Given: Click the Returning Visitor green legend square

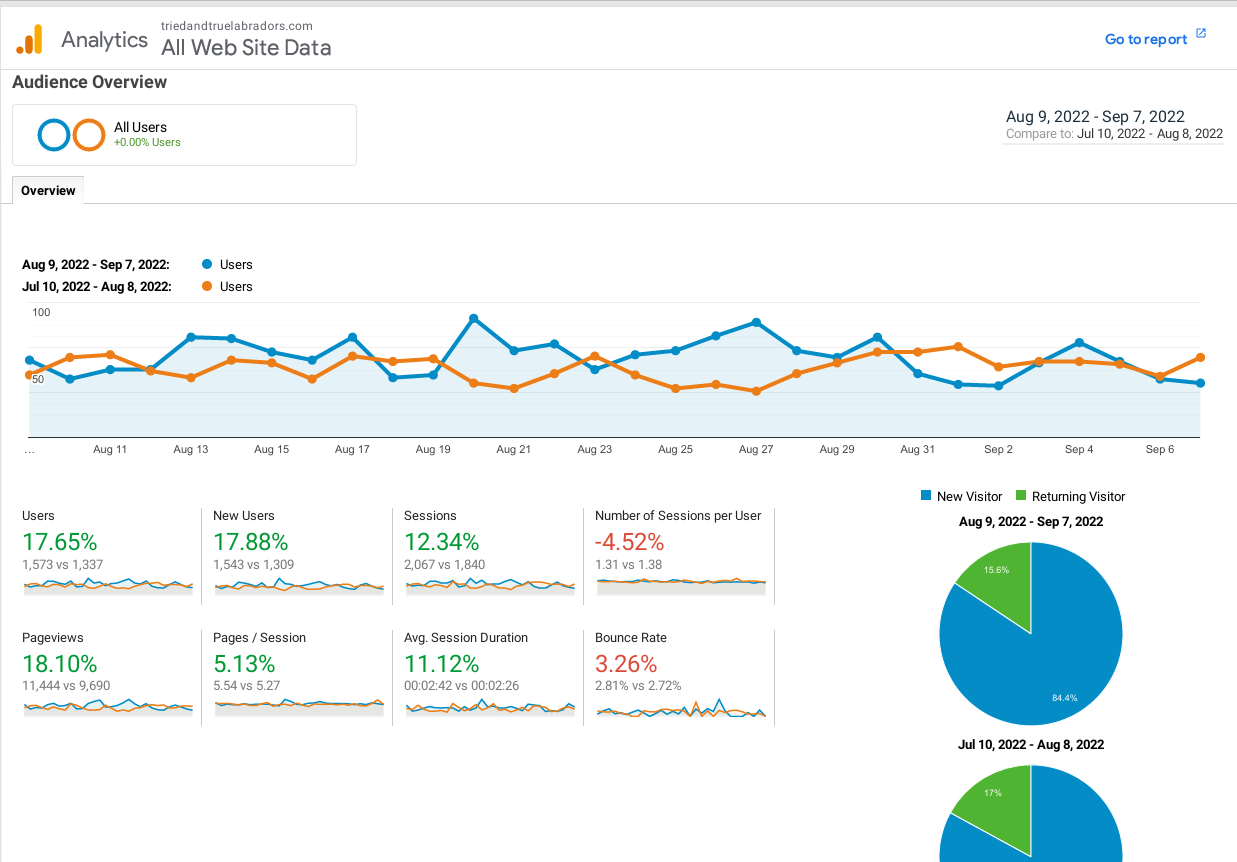Looking at the screenshot, I should click(1021, 496).
